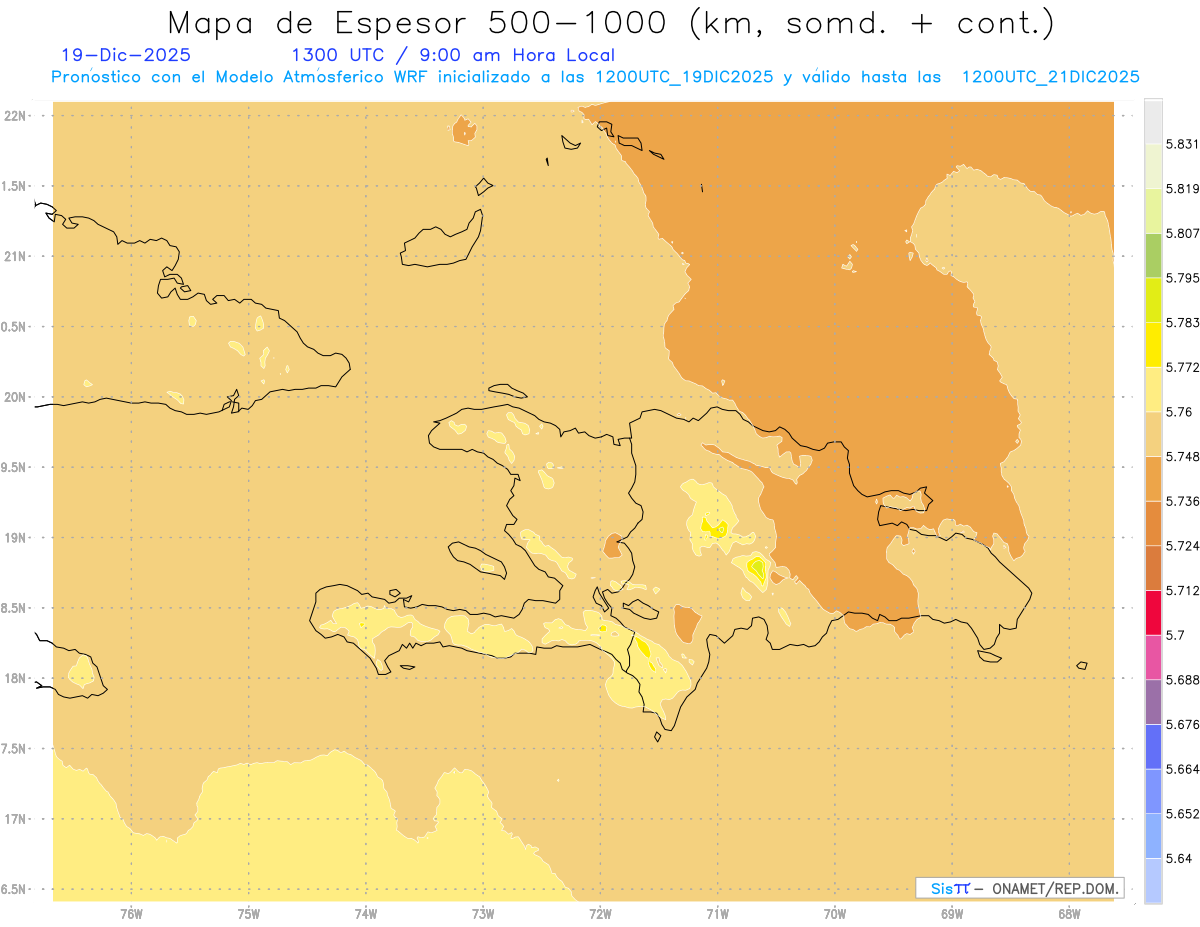Click the longitude label 72W
Viewport: 1200px width, 927px height.
point(601,913)
